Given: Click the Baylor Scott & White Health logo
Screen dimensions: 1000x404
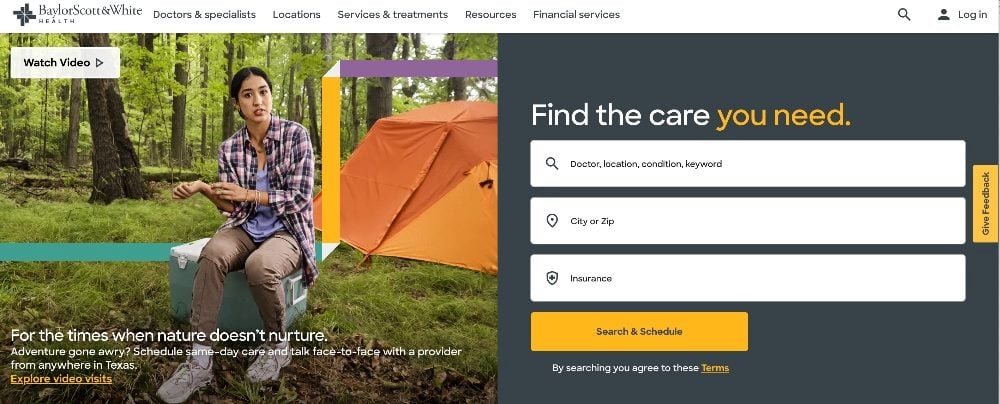Looking at the screenshot, I should (x=77, y=14).
